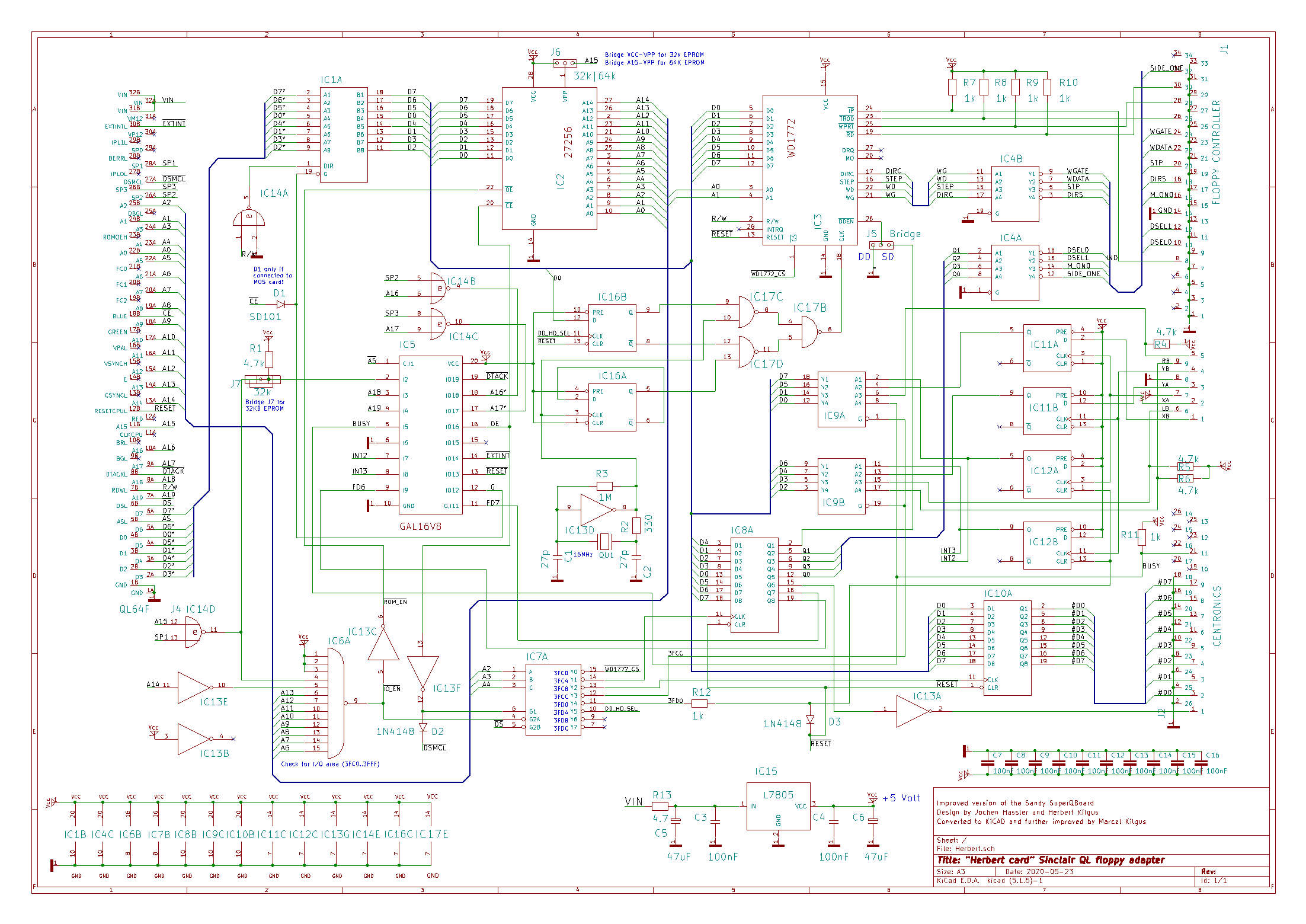
Task: Select the J5 DD/SD bridge jumper
Action: 881,245
